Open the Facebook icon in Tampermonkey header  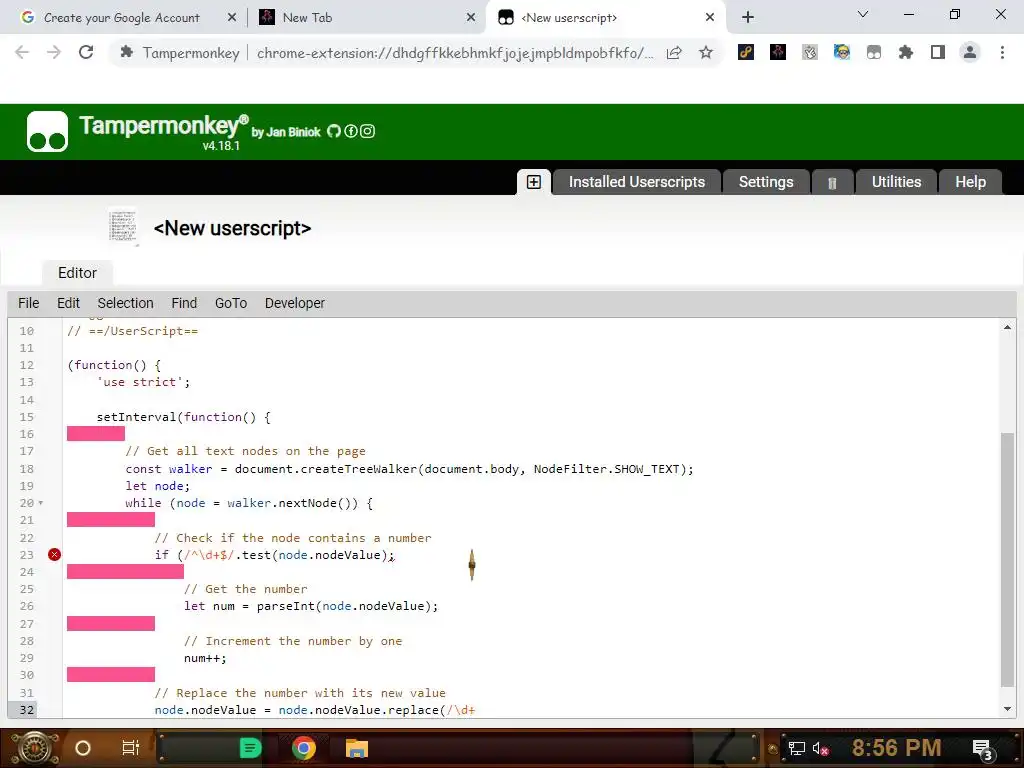(x=351, y=131)
